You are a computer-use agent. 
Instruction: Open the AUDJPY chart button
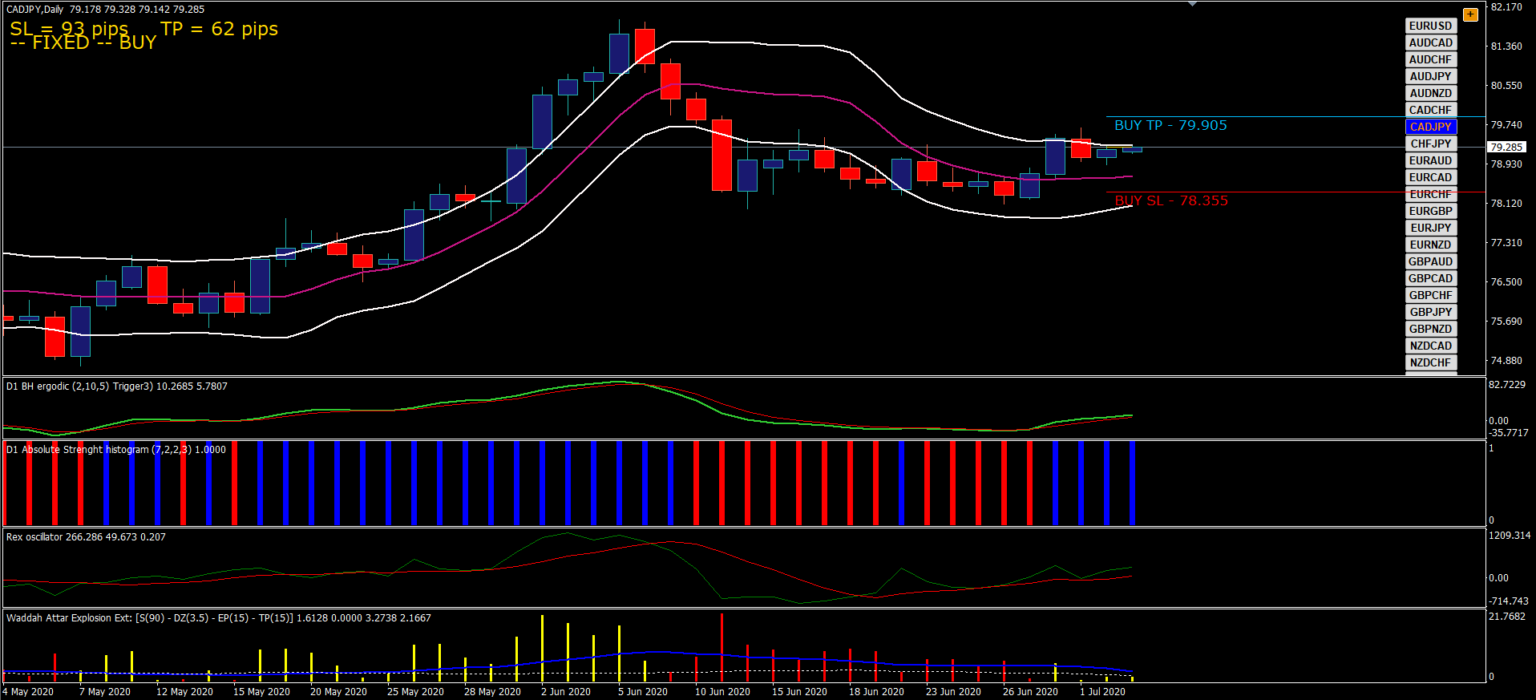click(1430, 76)
